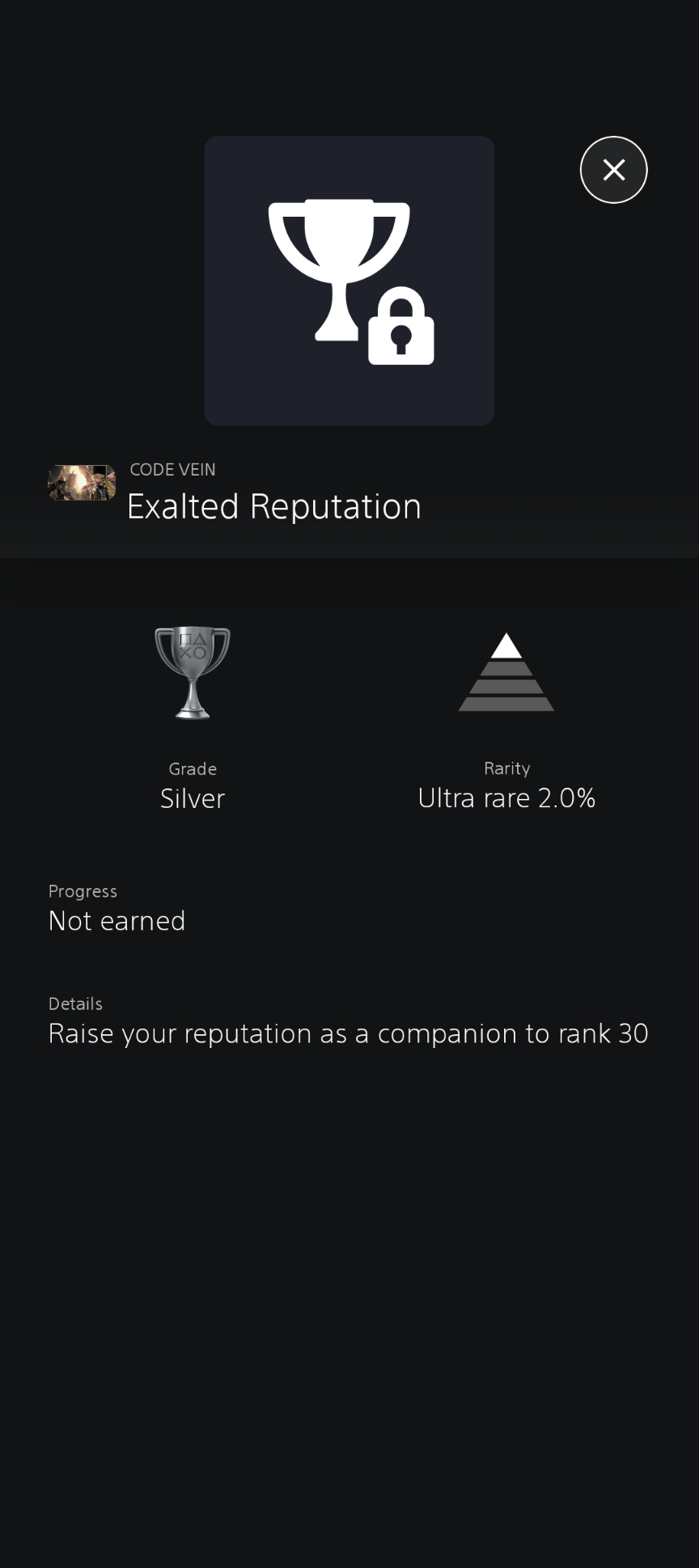Screen dimensions: 699x1568
Task: Close the trophy details screen
Action: pos(613,170)
